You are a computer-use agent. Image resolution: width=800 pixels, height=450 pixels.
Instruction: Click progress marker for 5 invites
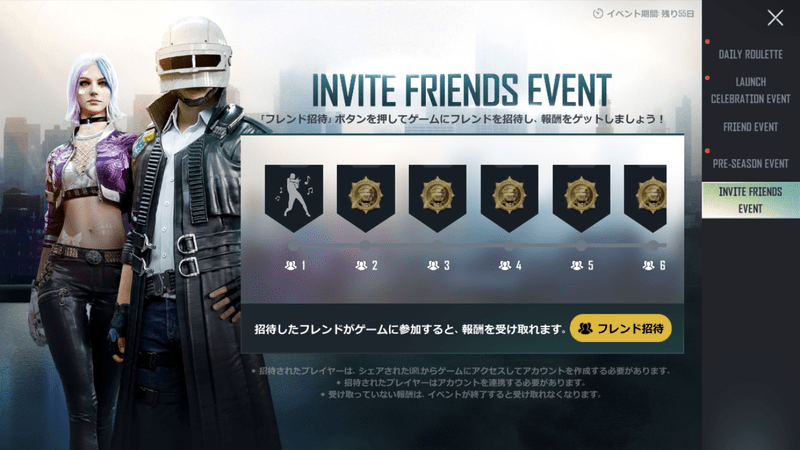point(581,246)
